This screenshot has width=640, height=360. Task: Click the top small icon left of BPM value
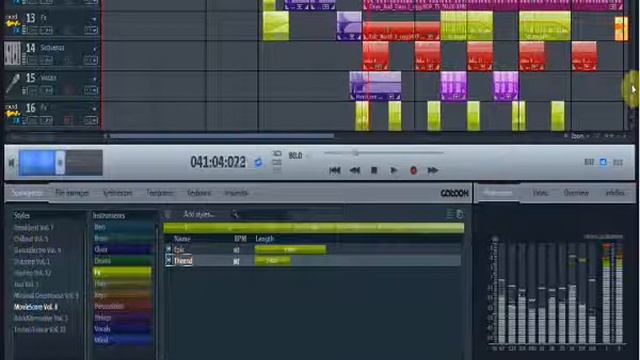click(x=277, y=153)
